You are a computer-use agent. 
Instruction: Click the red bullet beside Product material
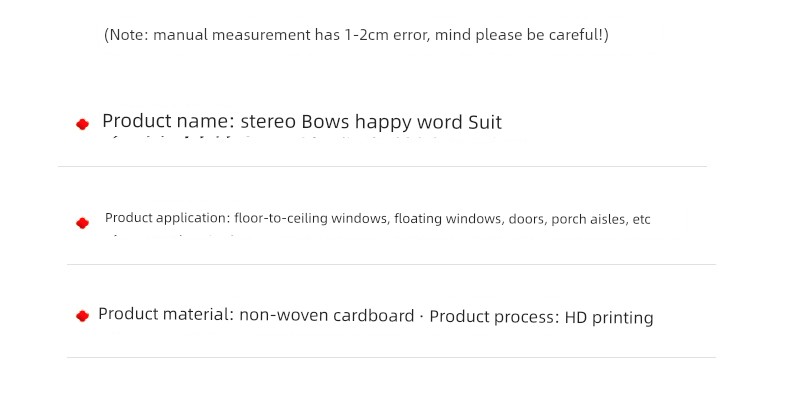83,316
